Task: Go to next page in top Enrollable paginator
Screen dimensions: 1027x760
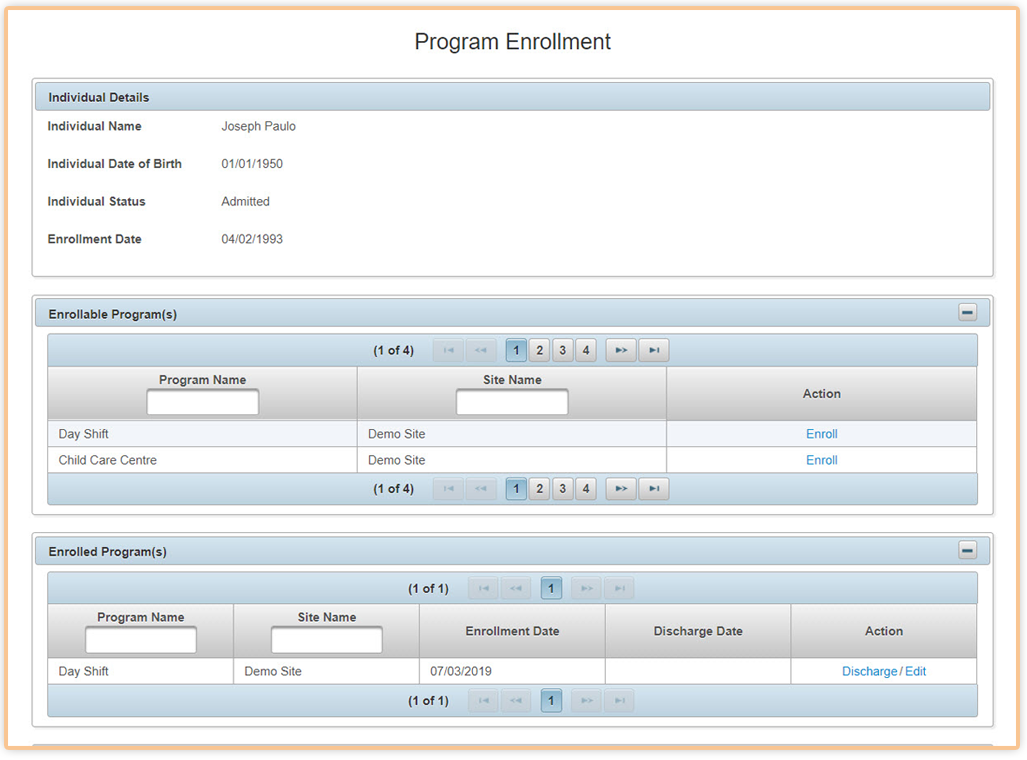Action: [x=621, y=350]
